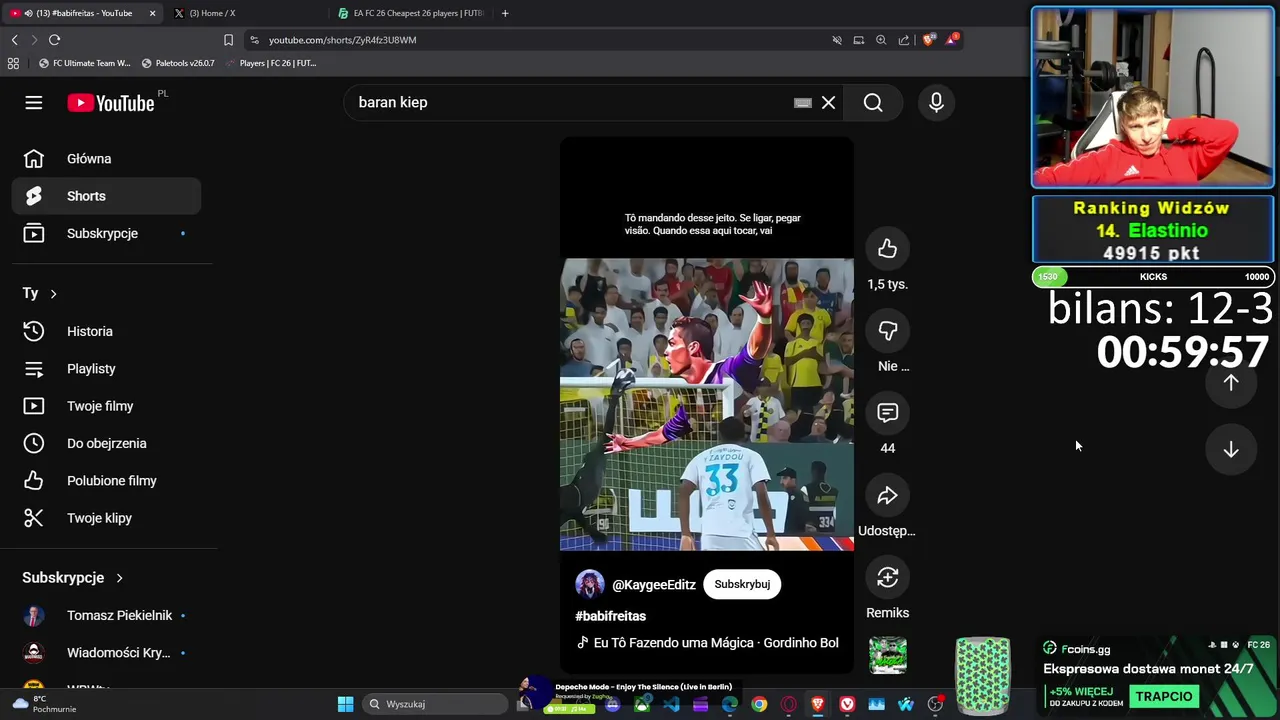Open the YouTube hamburger guide menu
Image resolution: width=1280 pixels, height=720 pixels.
click(x=34, y=103)
